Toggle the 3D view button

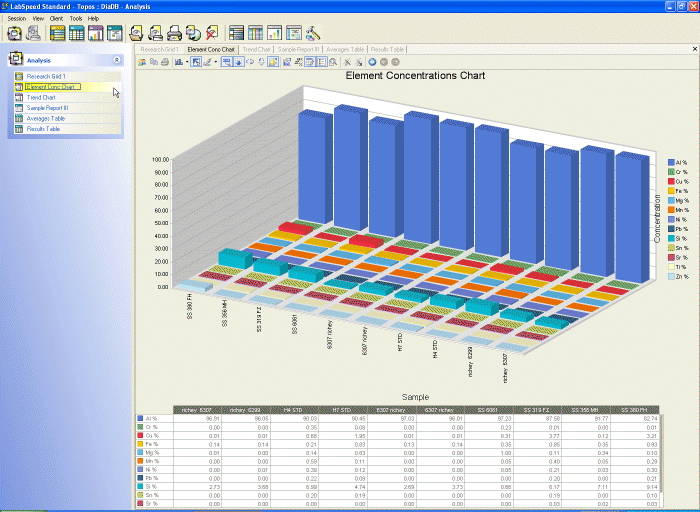click(227, 62)
